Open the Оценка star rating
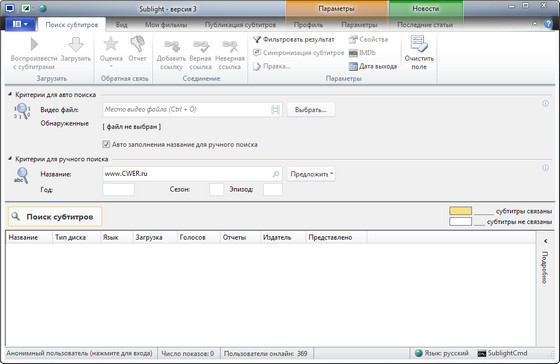This screenshot has height=364, width=560. [111, 44]
